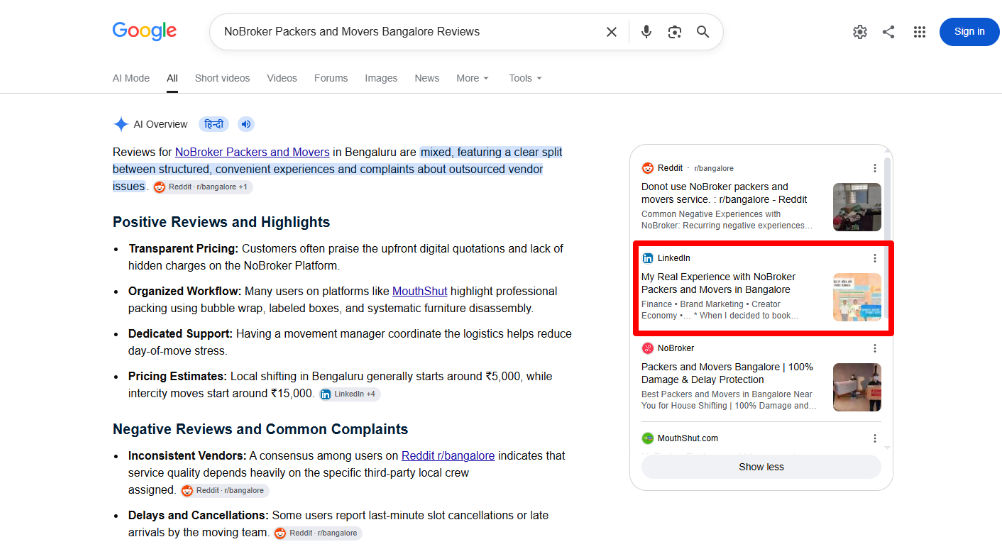
Task: Click 'Negative Reviews and Common Complaints' heading
Action: (260, 429)
